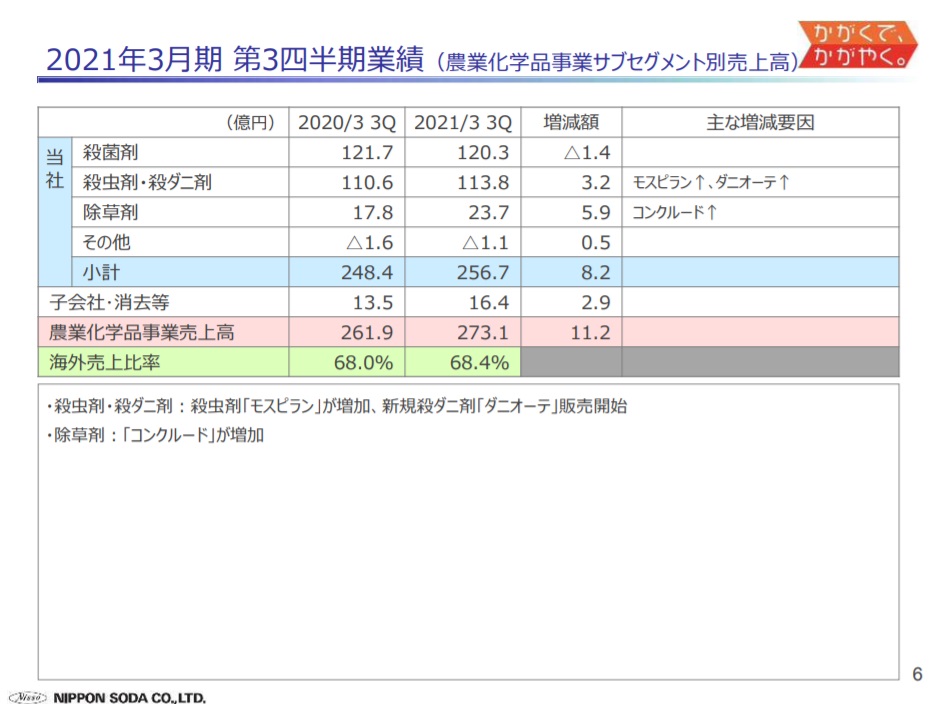
Task: Click the Nisso logo mark in the footer
Action: (x=28, y=697)
